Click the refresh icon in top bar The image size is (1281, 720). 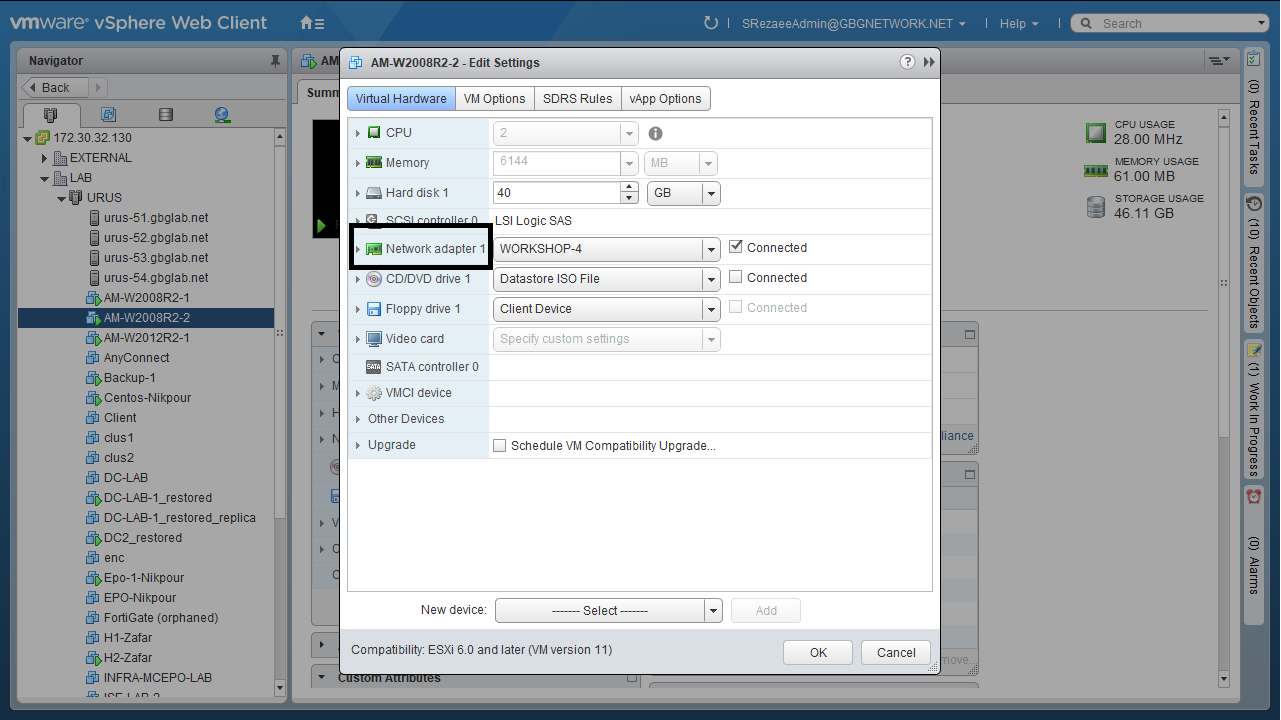pos(711,23)
